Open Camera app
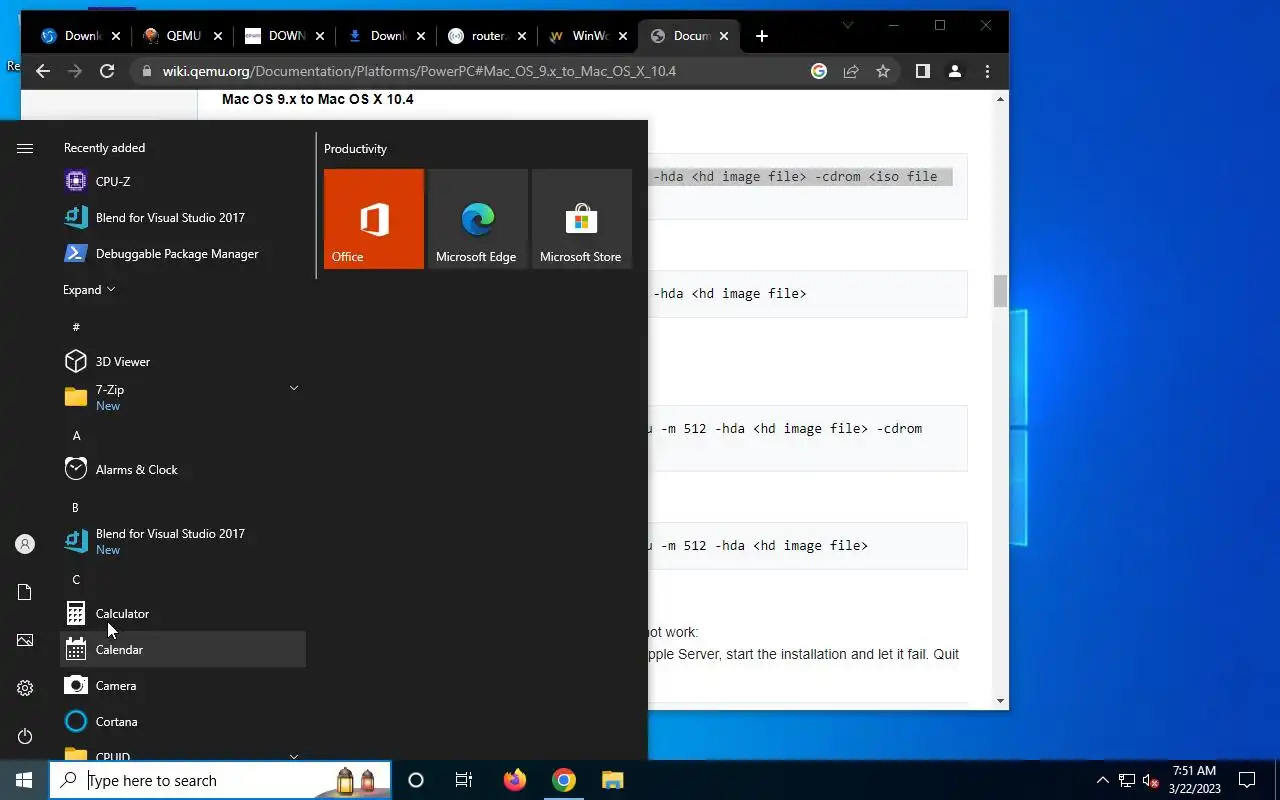 coord(183,685)
